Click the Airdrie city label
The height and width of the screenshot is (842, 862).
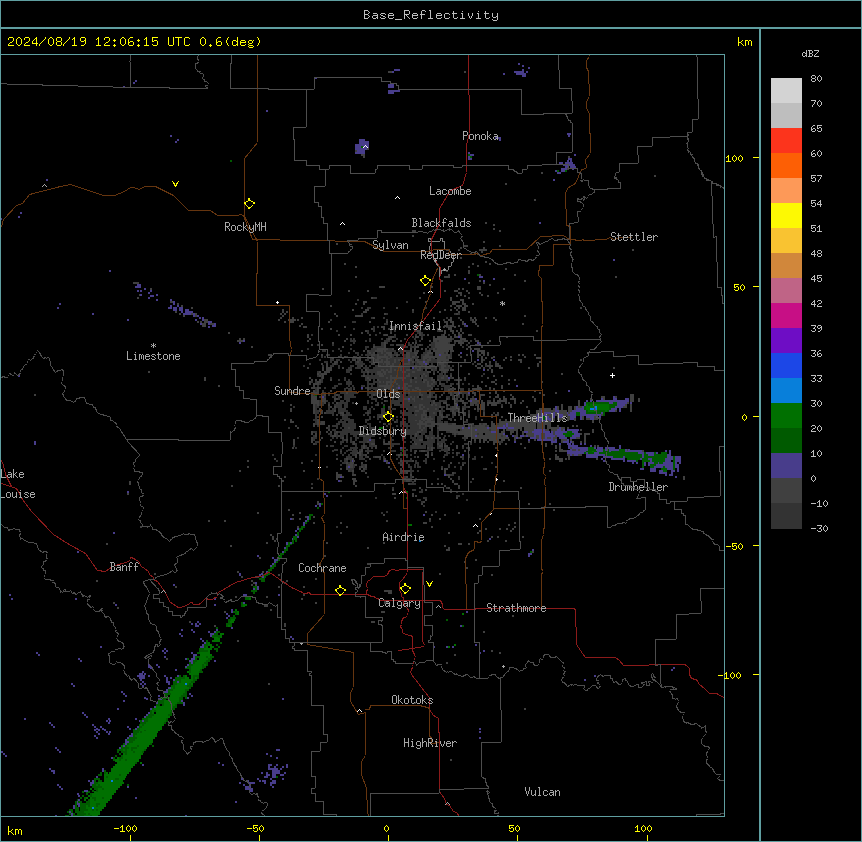404,537
